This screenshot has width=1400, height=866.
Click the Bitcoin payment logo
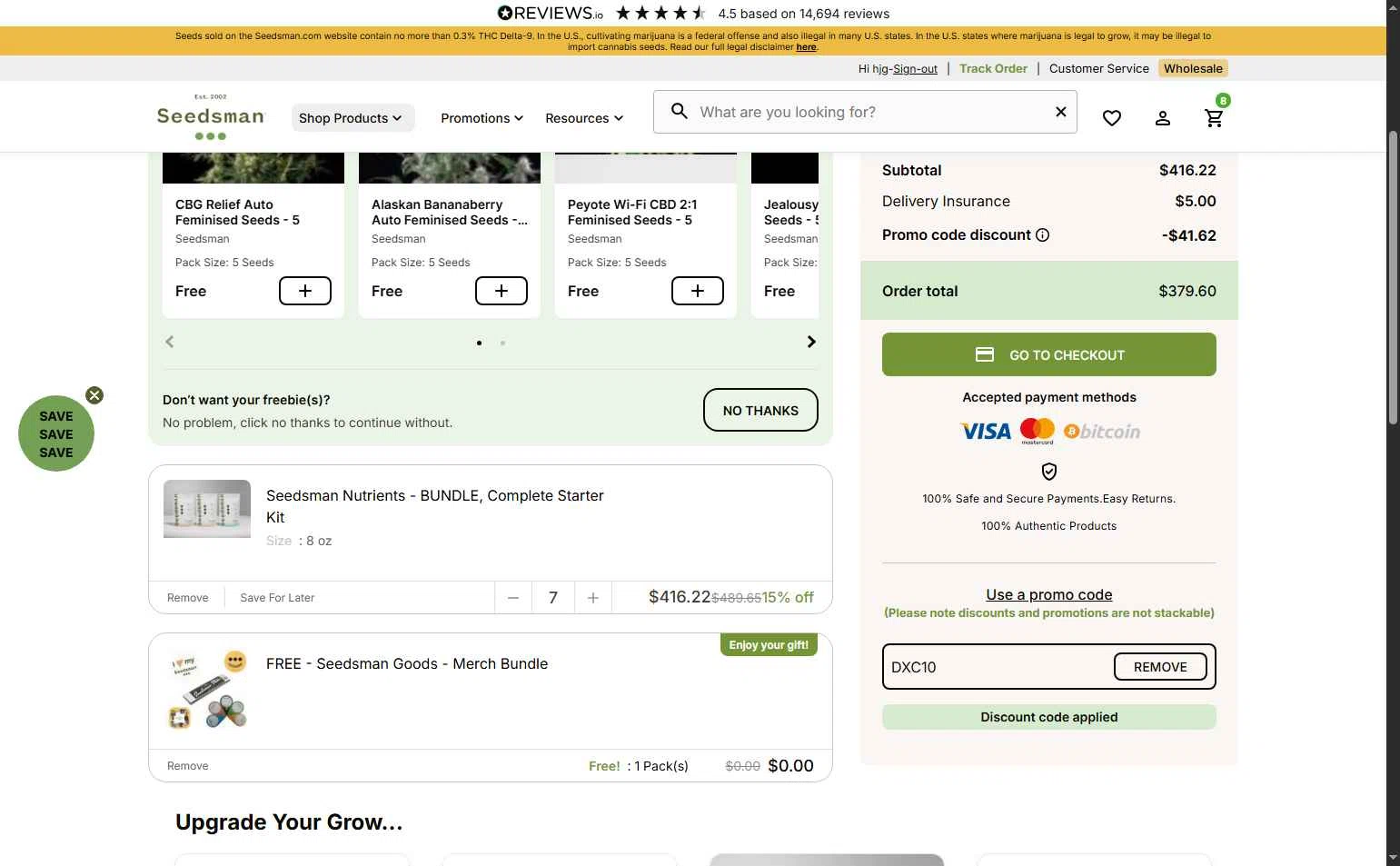[x=1102, y=432]
